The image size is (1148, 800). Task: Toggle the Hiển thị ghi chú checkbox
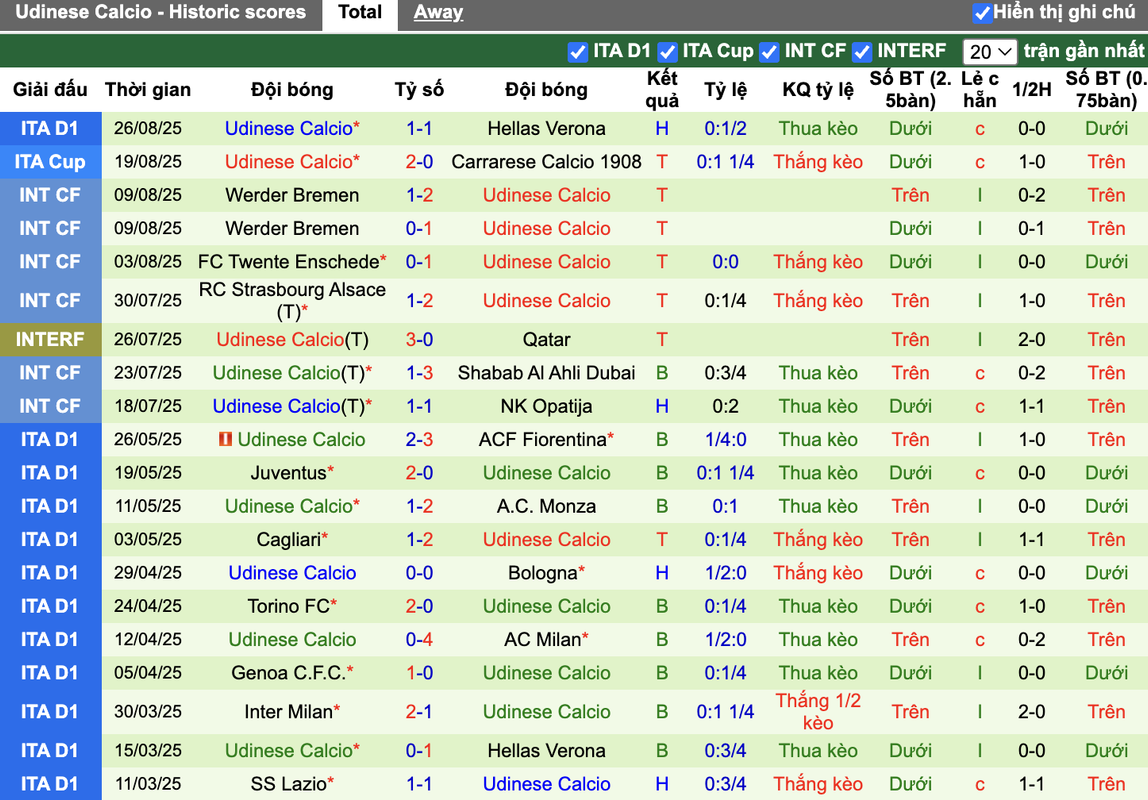pyautogui.click(x=982, y=12)
